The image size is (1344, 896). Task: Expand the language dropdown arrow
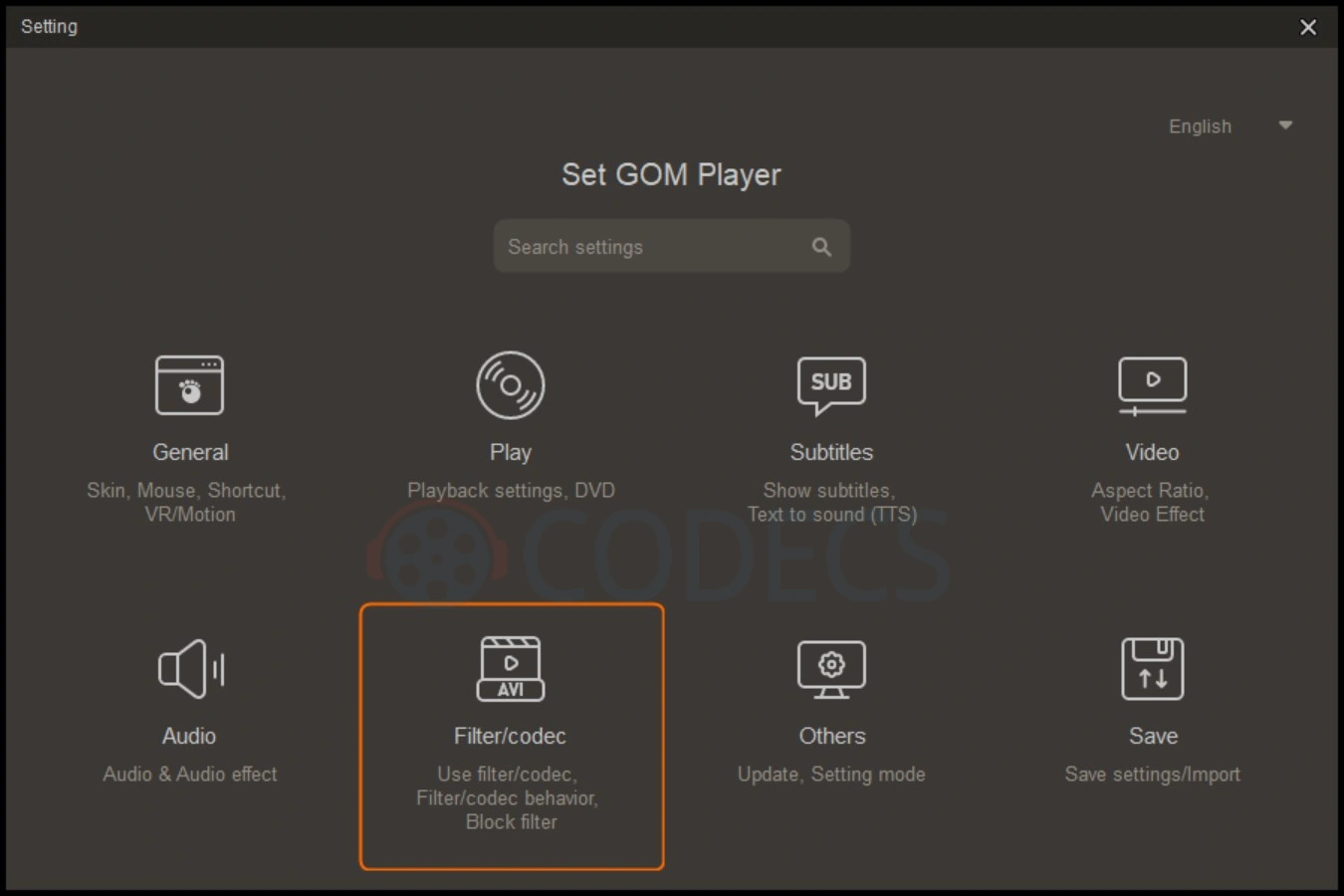(x=1285, y=125)
